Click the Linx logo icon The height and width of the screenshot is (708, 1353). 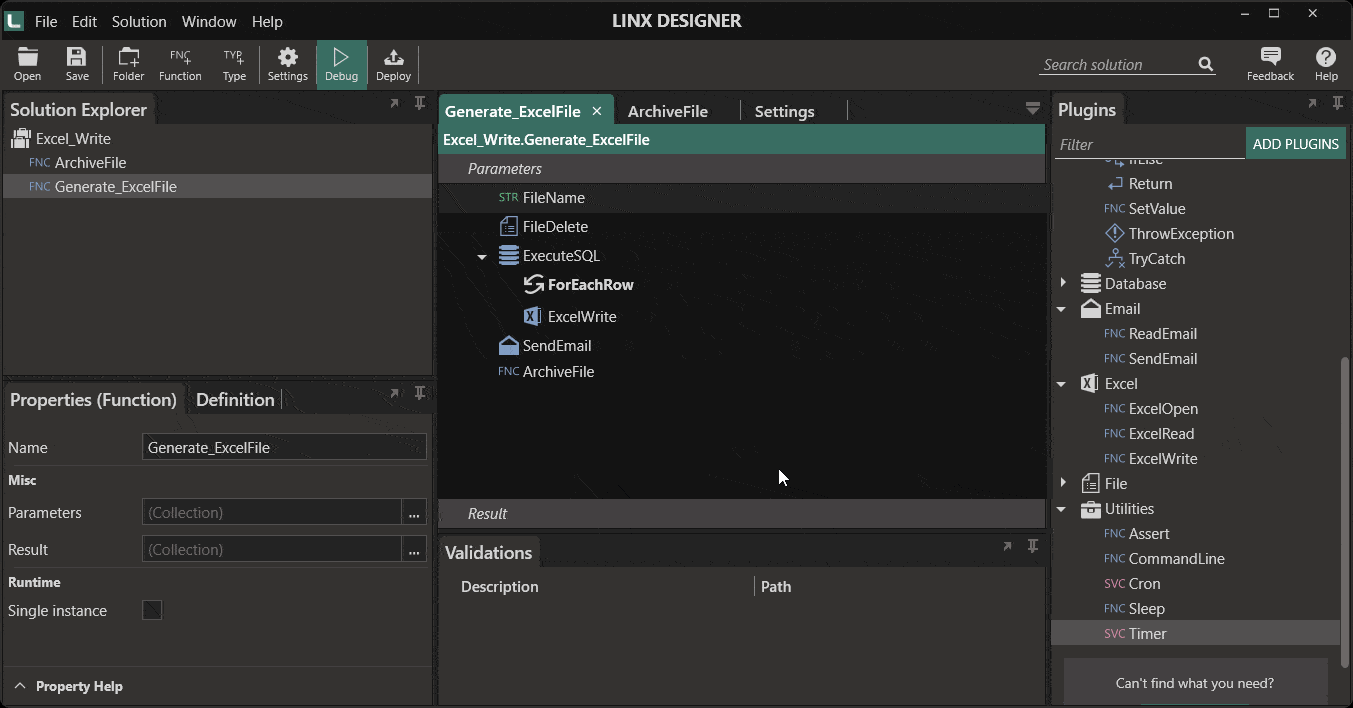(x=14, y=20)
